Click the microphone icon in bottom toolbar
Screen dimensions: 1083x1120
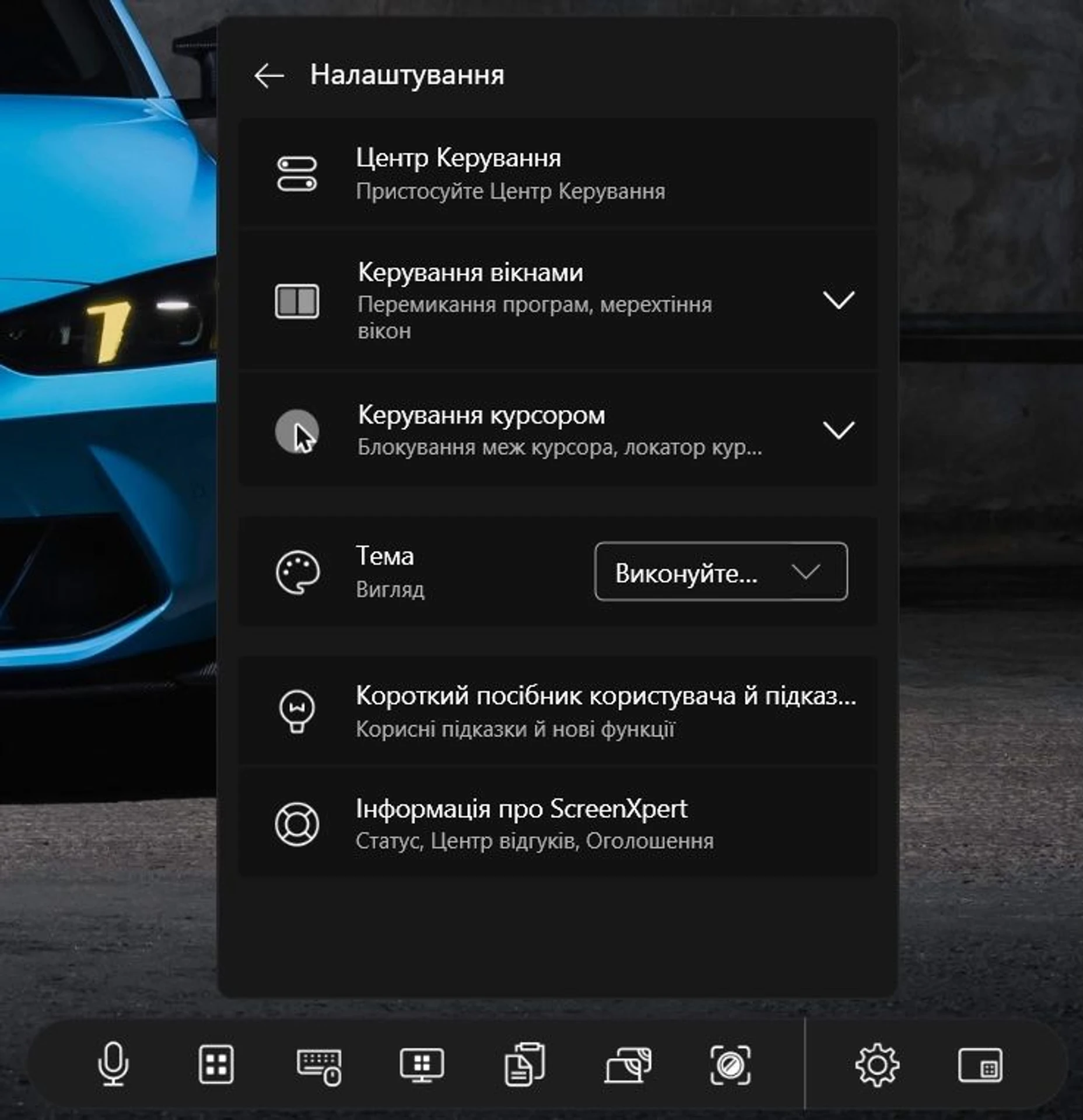pyautogui.click(x=113, y=1065)
